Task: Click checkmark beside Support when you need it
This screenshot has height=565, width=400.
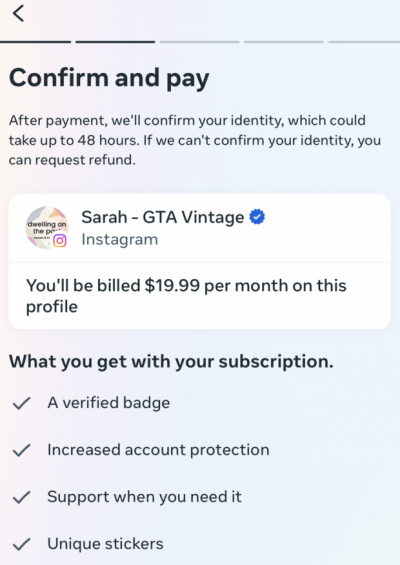Action: coord(22,497)
